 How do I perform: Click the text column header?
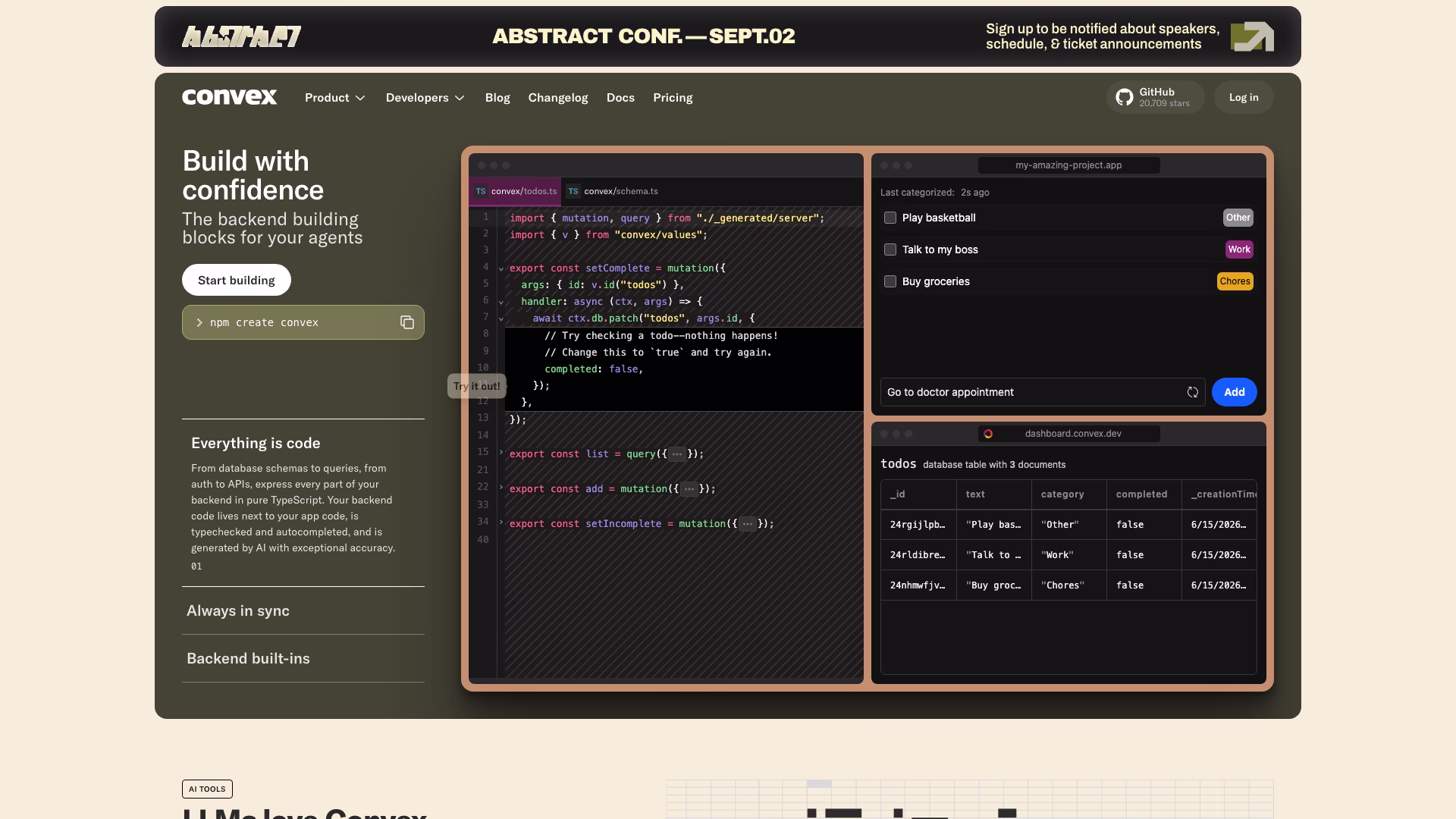[x=994, y=494]
